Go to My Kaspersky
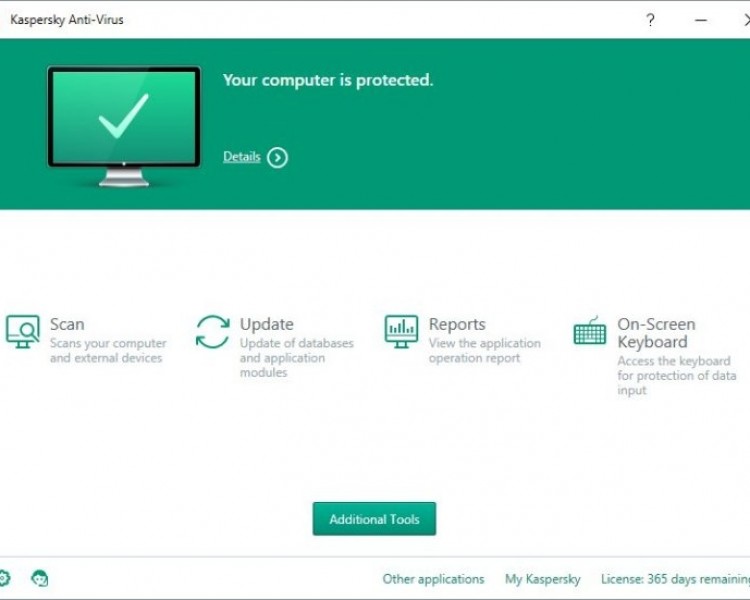Image resolution: width=750 pixels, height=600 pixels. (542, 579)
